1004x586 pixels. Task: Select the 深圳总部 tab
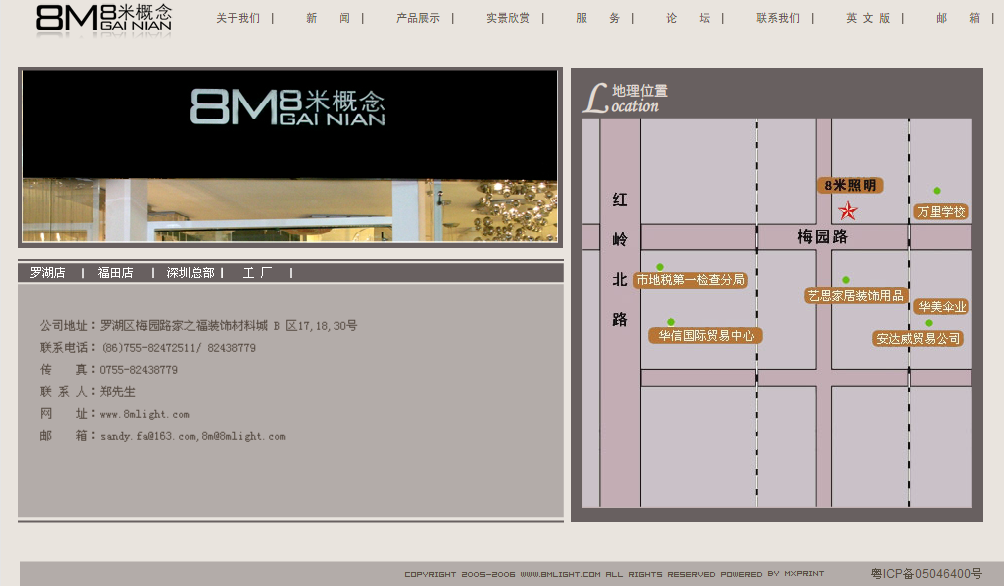[190, 271]
